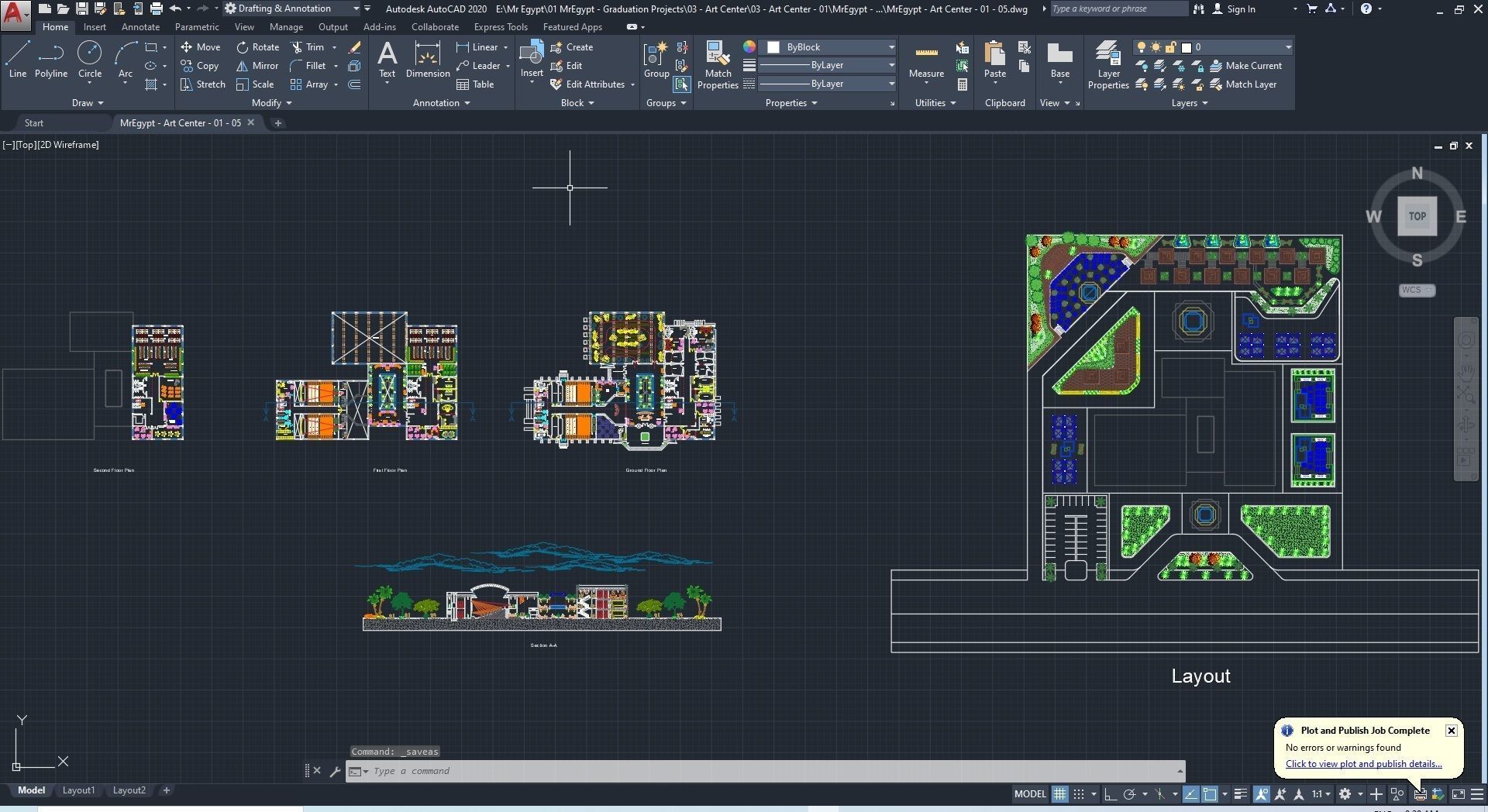Toggle clean screen mode in status bar
The image size is (1488, 812).
tap(1458, 794)
